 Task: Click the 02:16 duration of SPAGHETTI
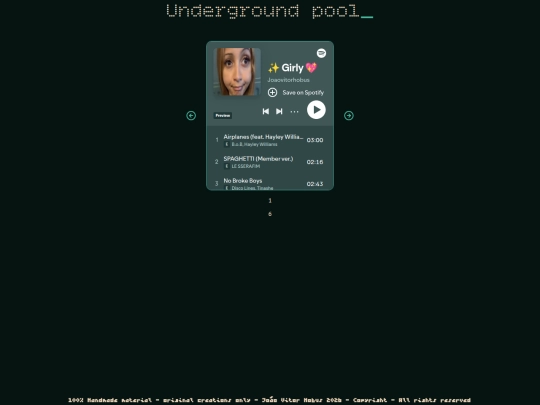315,162
